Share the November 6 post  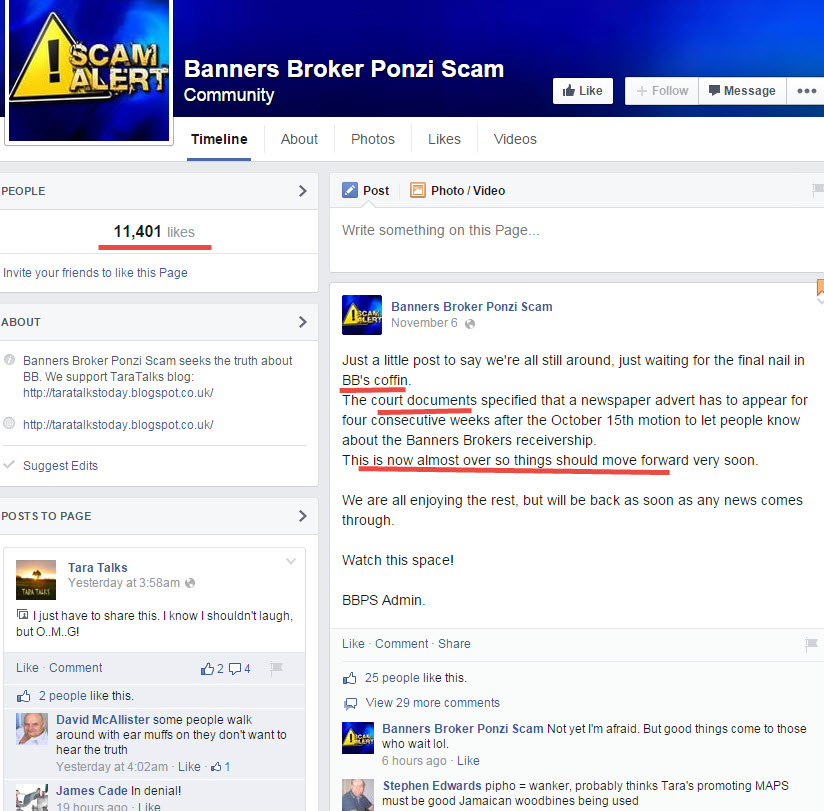tap(454, 644)
